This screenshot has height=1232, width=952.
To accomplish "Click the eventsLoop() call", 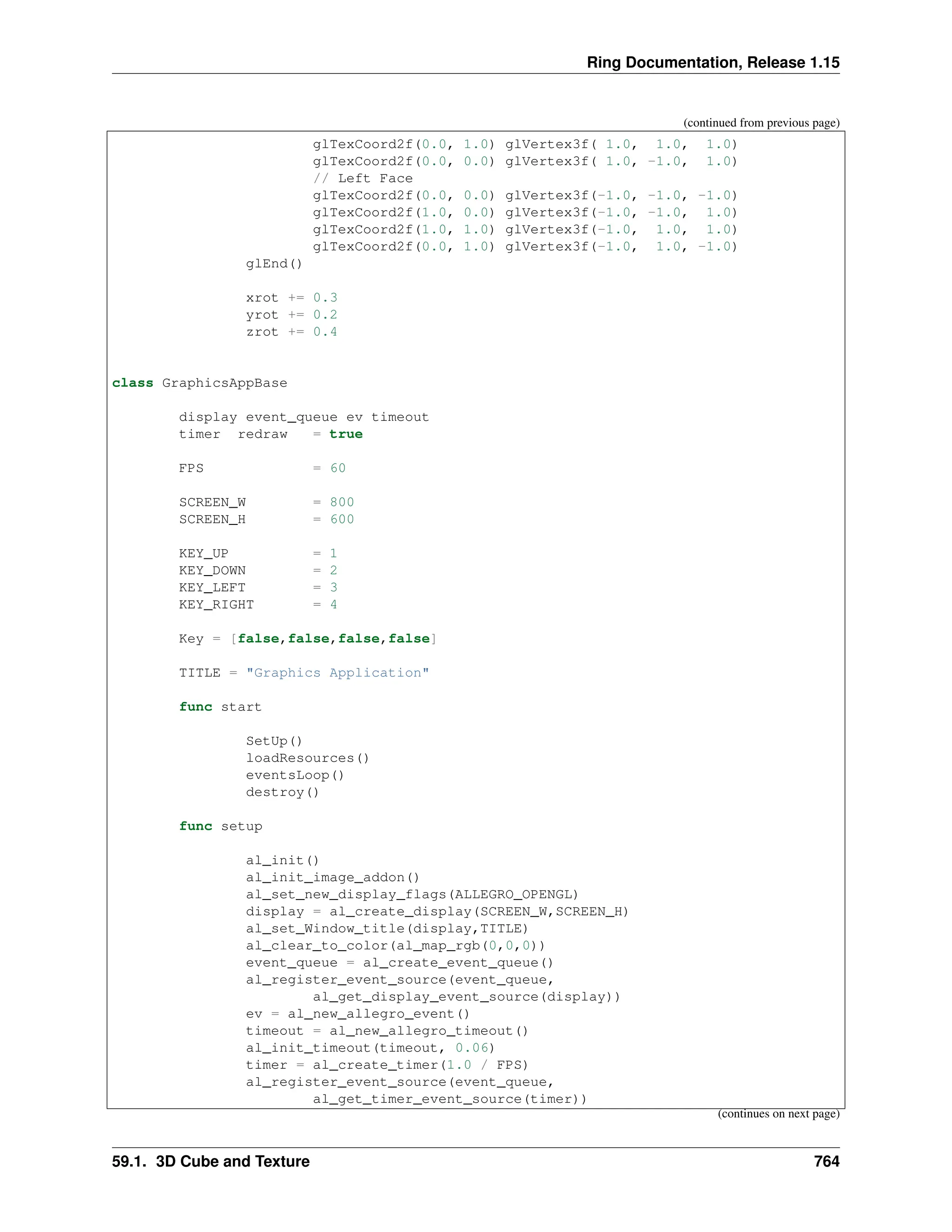I will [294, 775].
